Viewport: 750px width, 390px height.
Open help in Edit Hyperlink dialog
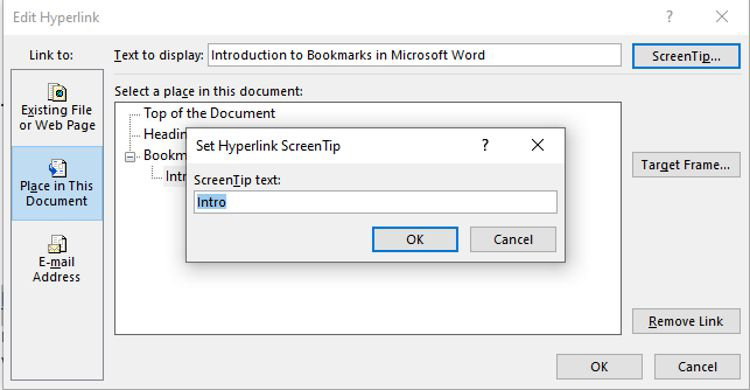click(669, 17)
